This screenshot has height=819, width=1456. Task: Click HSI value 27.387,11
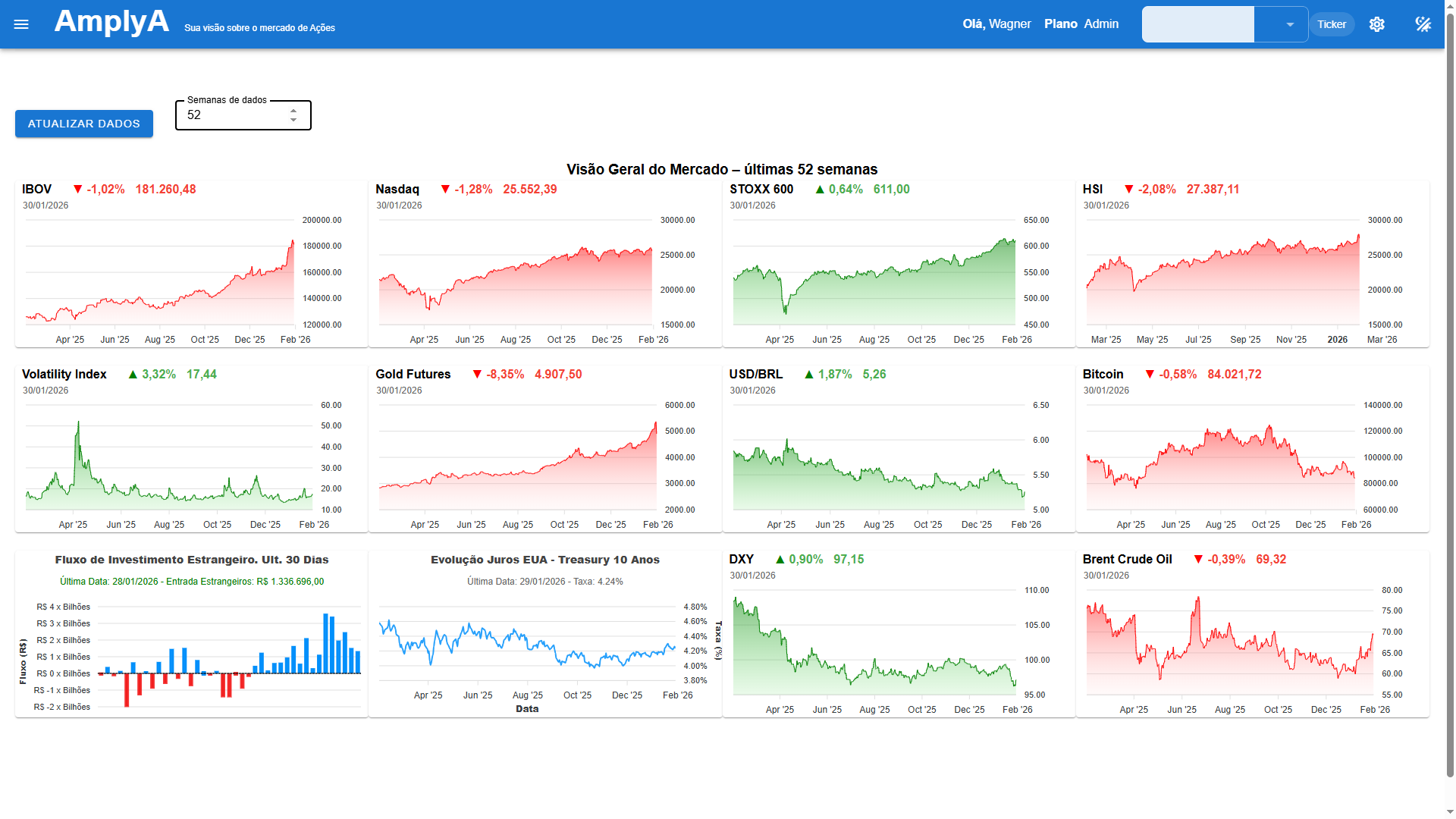(1213, 190)
